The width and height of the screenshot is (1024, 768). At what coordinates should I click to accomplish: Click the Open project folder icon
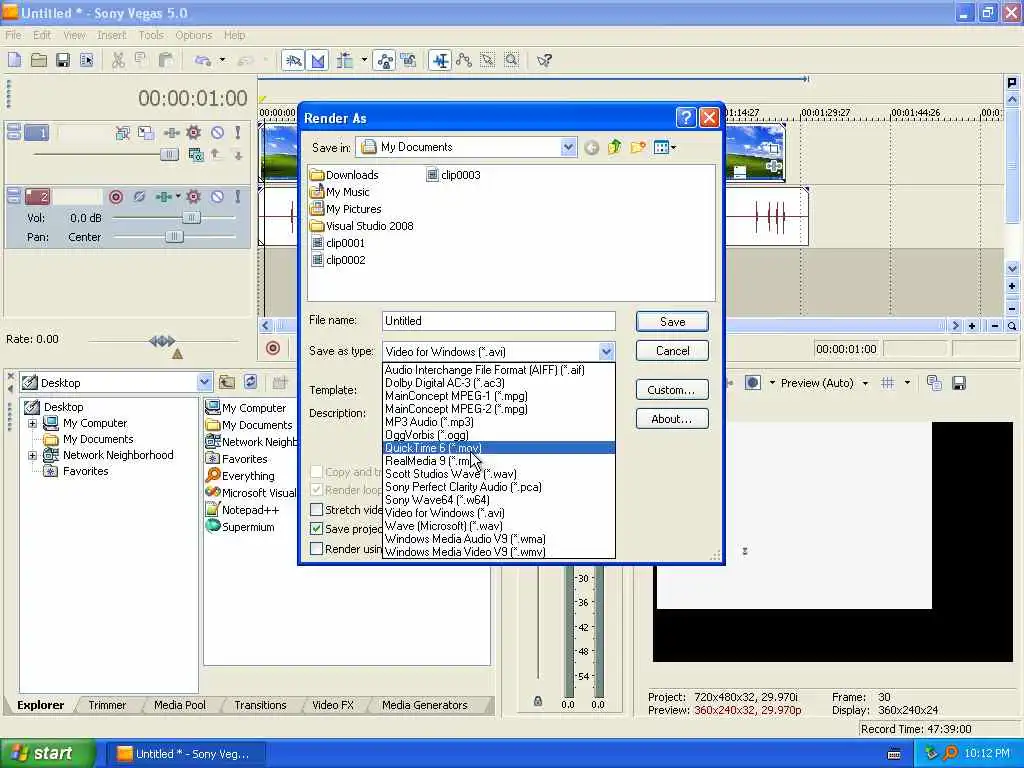(39, 60)
